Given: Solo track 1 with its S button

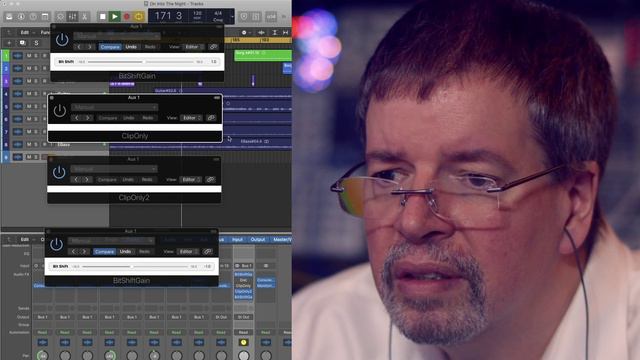Looking at the screenshot, I should pos(36,56).
